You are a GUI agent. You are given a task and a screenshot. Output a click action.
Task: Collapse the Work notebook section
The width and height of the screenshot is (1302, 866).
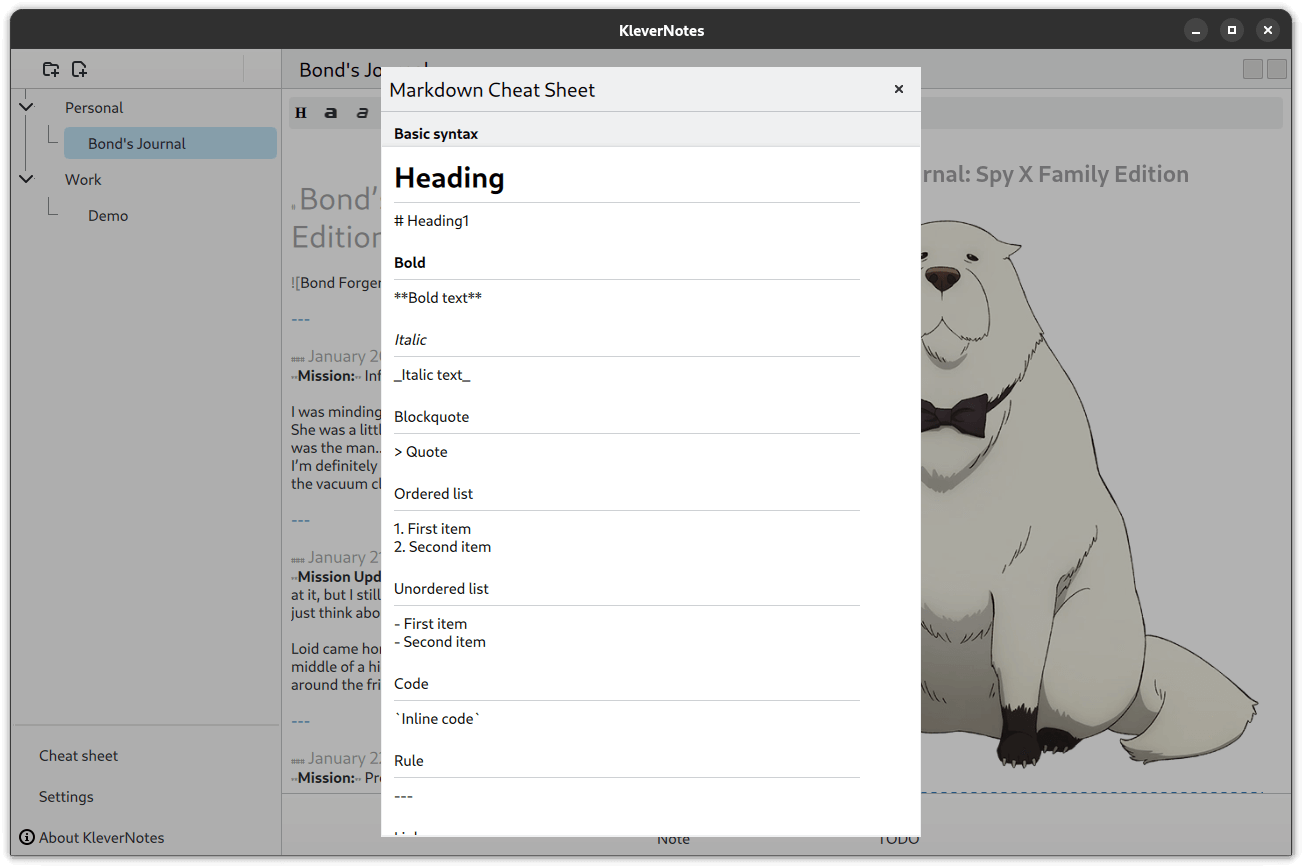tap(26, 178)
